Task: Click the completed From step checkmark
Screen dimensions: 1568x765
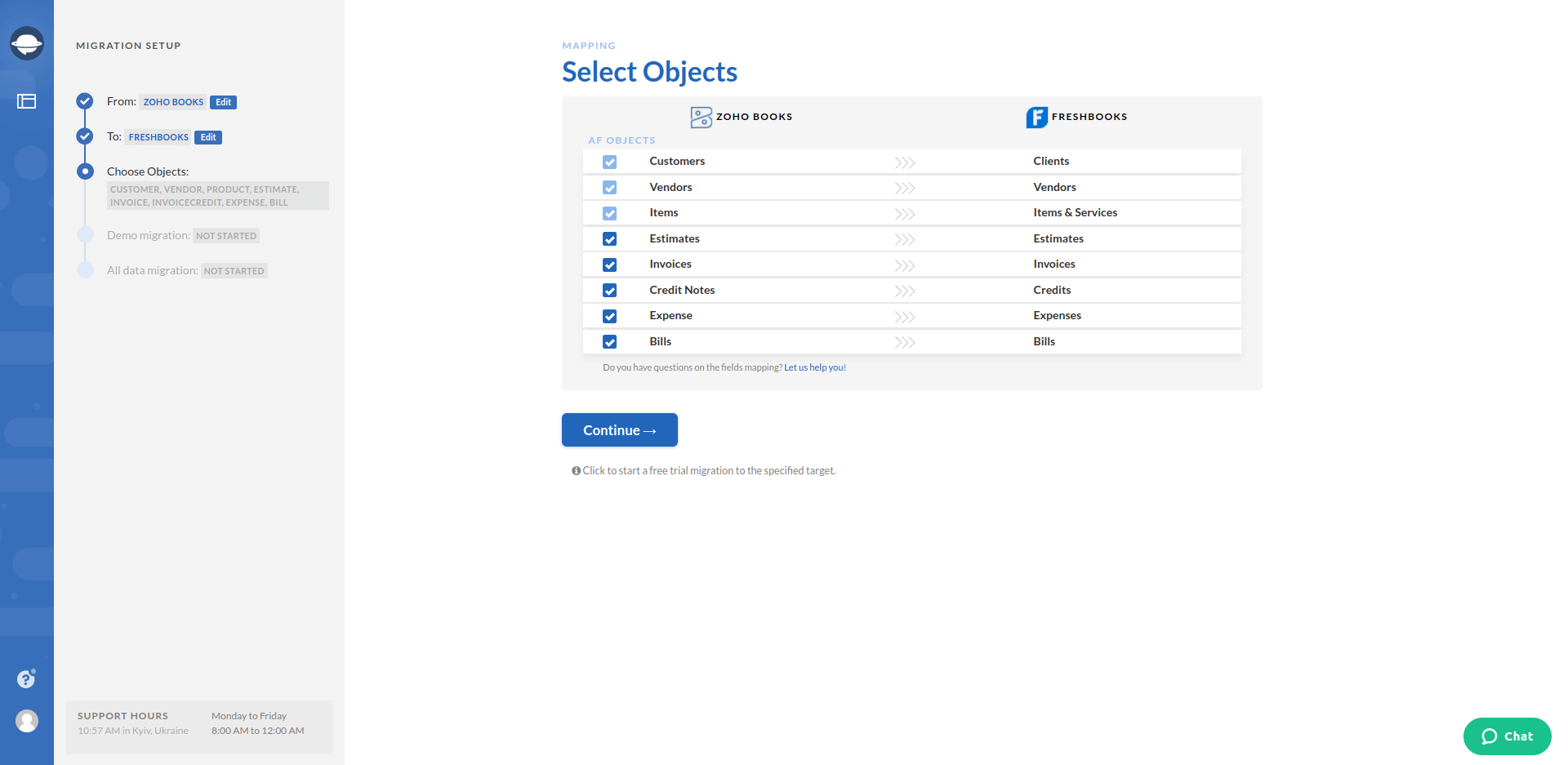Action: click(x=85, y=101)
